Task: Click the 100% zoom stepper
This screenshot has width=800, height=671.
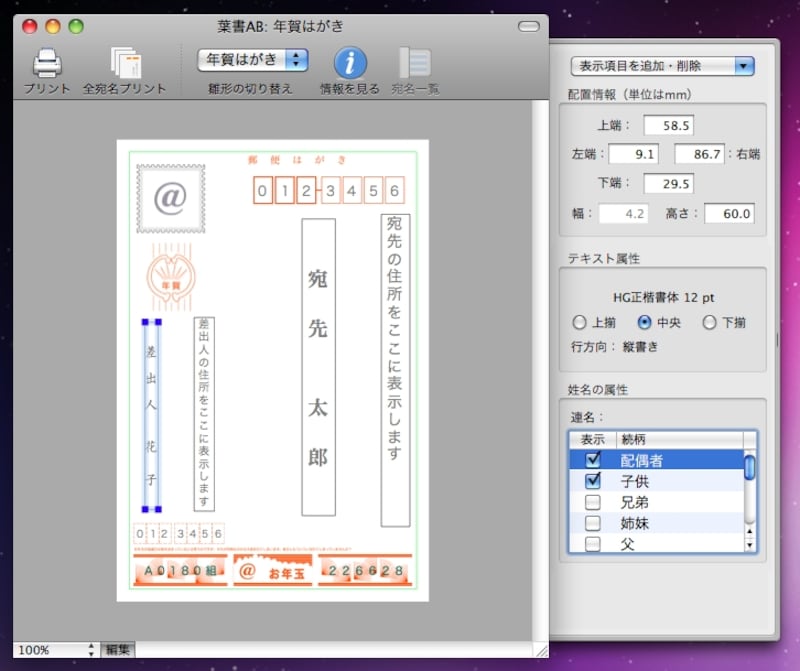Action: (92, 650)
